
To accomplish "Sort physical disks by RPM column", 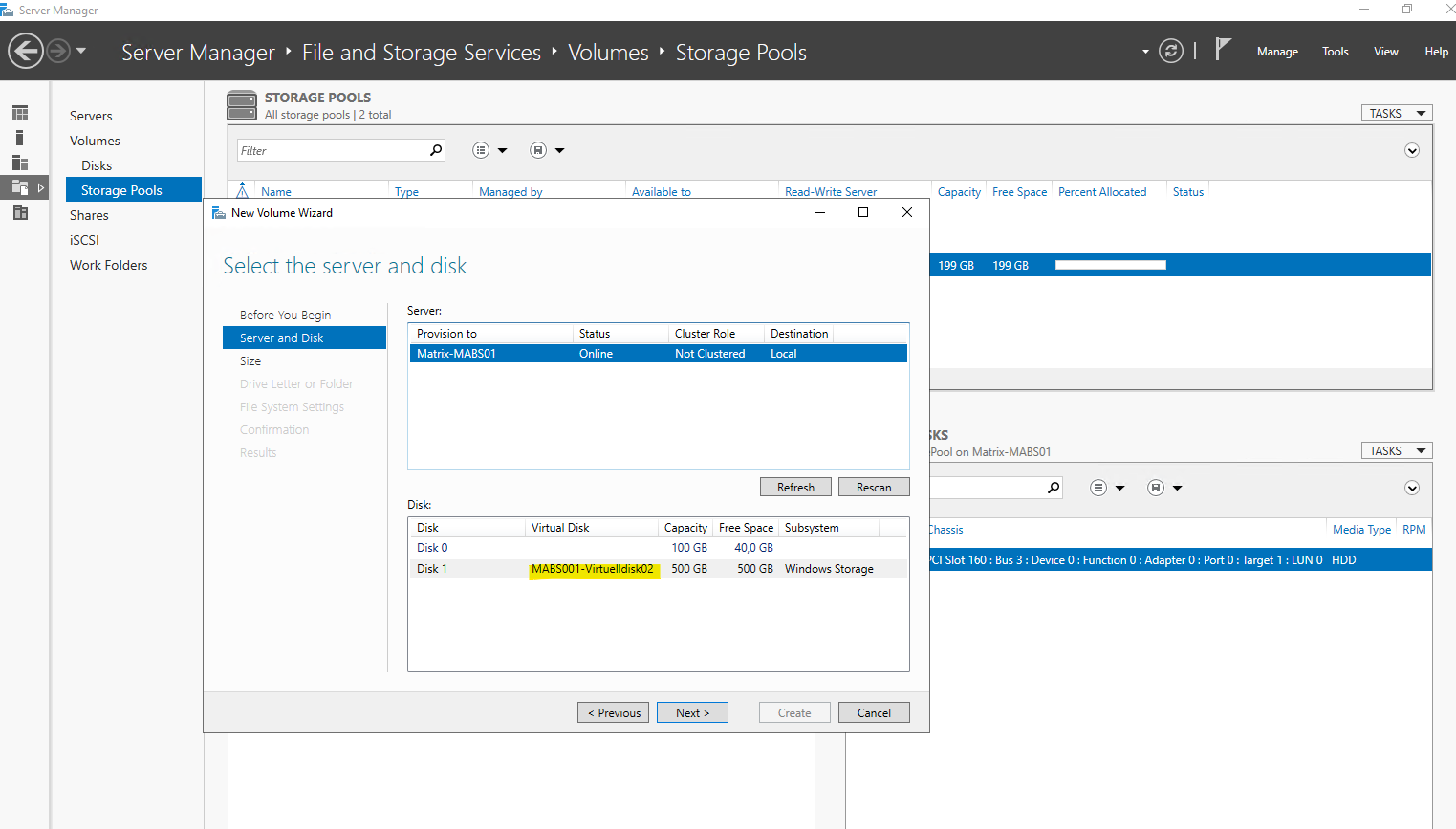I will 1414,530.
